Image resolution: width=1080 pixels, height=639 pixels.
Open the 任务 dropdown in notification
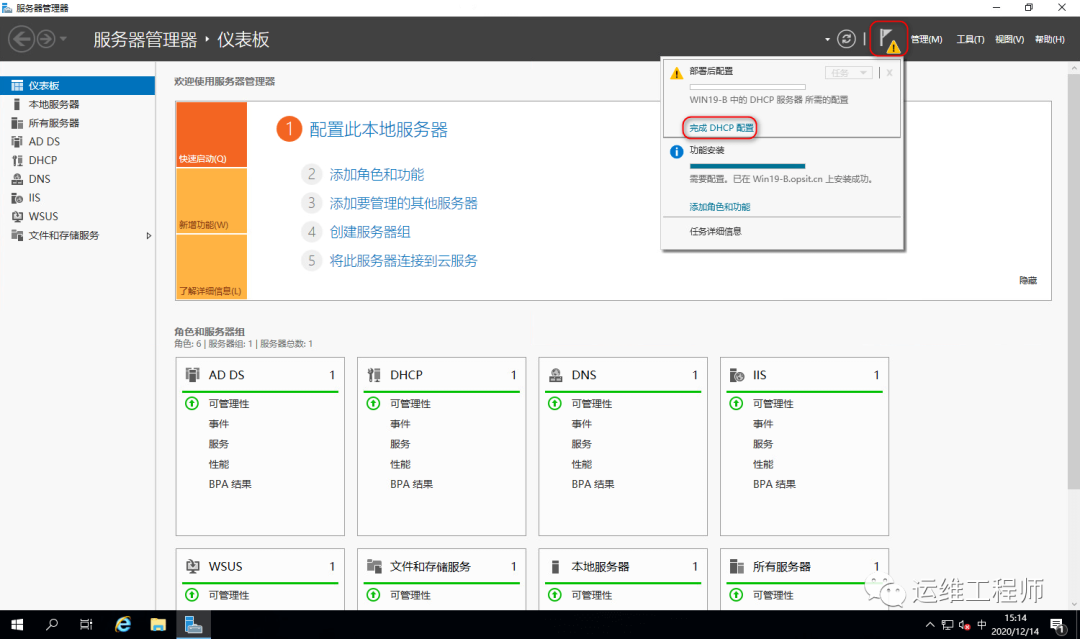(x=849, y=72)
